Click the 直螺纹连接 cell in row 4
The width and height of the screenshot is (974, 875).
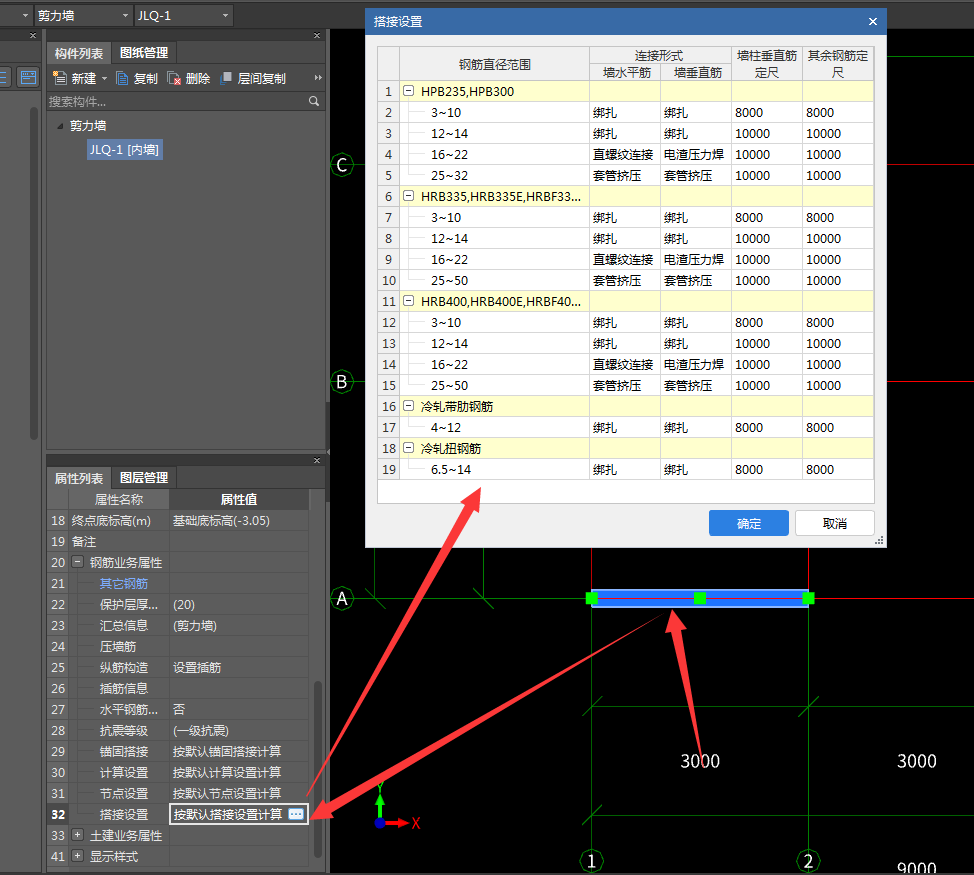pos(624,155)
